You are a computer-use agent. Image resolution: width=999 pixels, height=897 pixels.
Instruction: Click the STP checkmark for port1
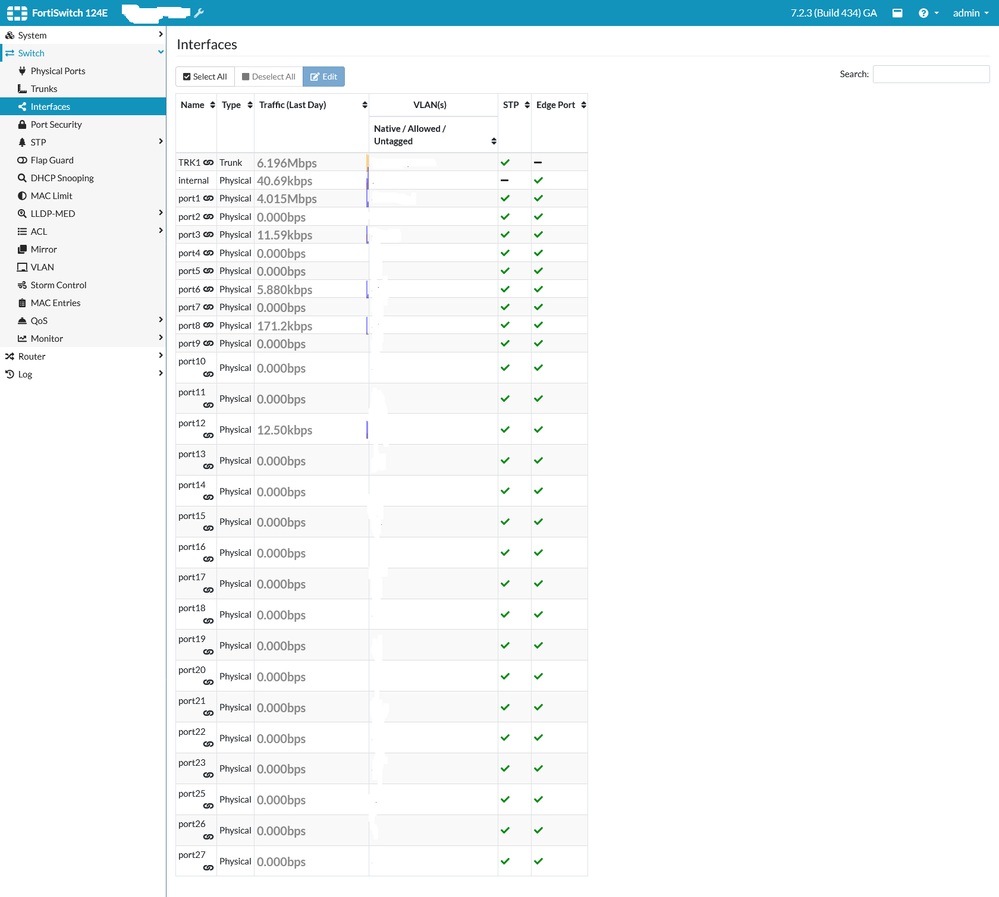pos(505,199)
